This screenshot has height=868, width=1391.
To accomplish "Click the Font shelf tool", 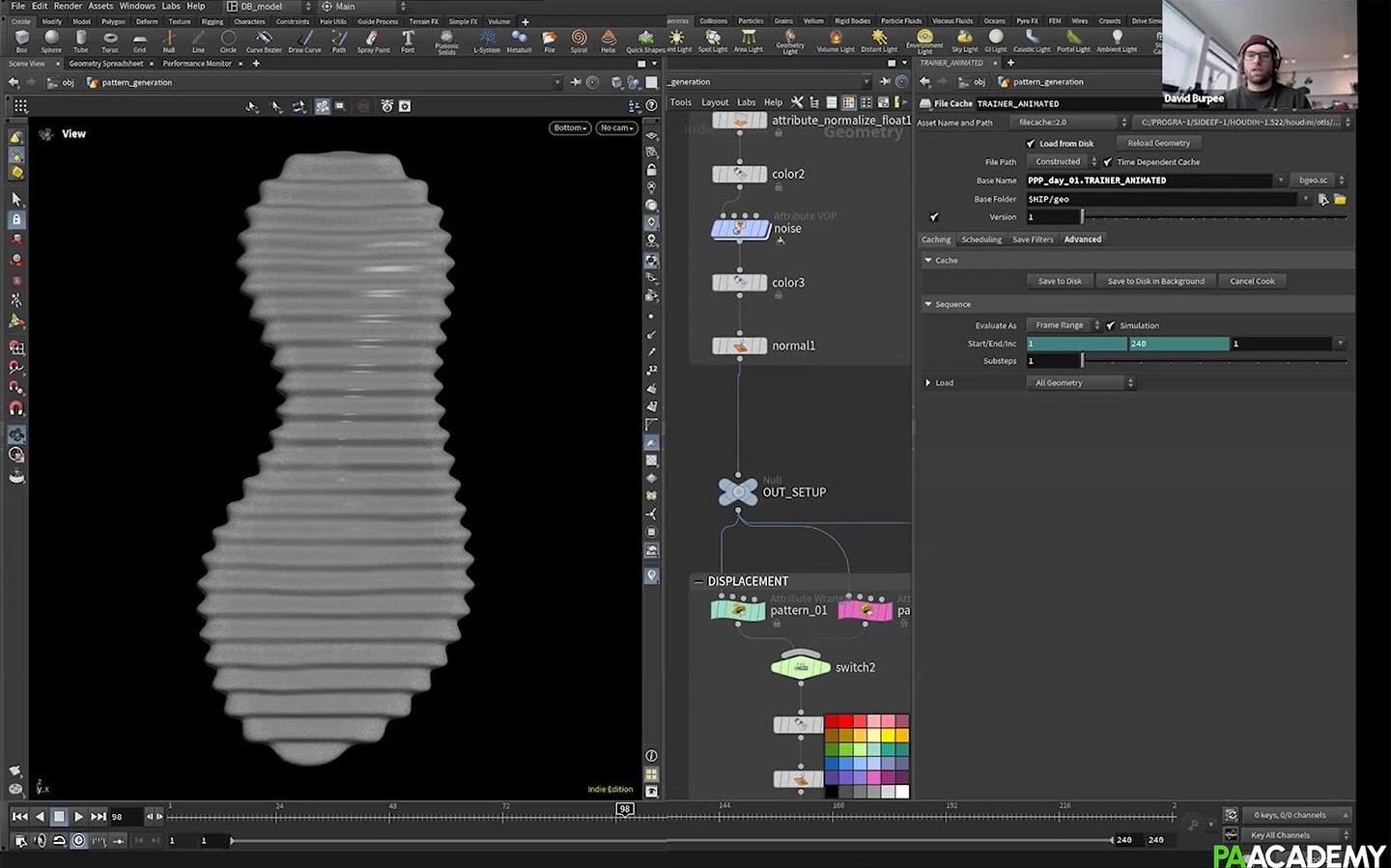I will (408, 40).
